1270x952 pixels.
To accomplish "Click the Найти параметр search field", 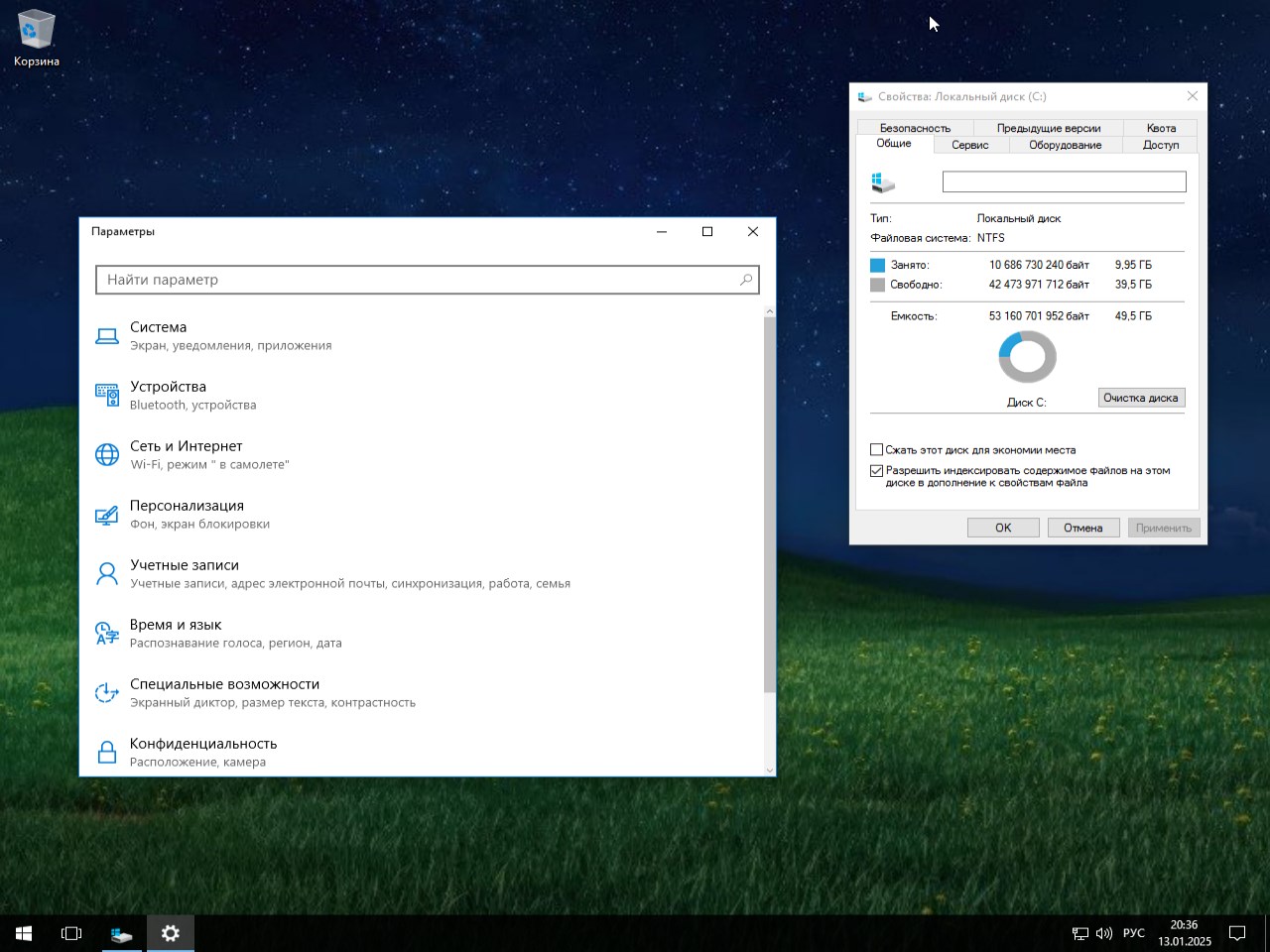I will coord(417,280).
